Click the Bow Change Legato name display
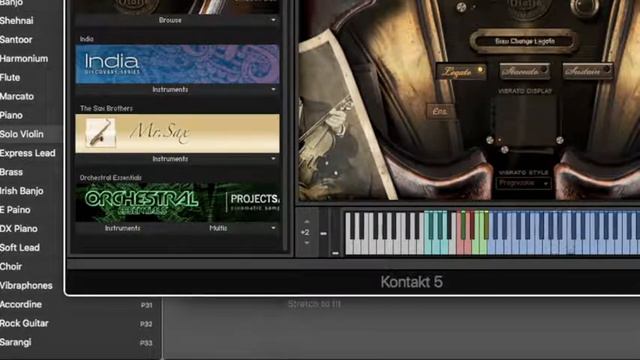This screenshot has height=360, width=640. [524, 41]
